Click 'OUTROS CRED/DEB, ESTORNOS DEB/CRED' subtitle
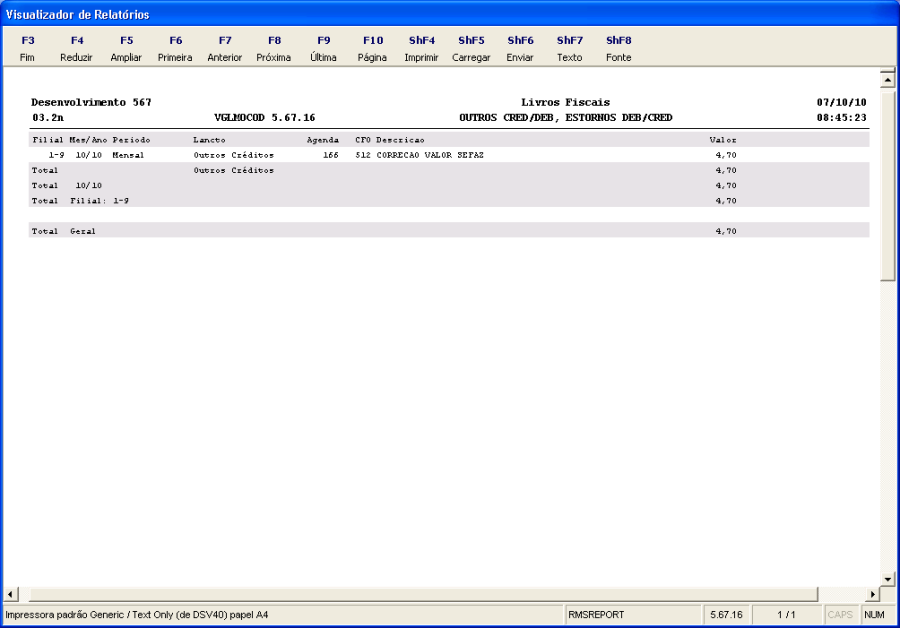900x628 pixels. [565, 118]
